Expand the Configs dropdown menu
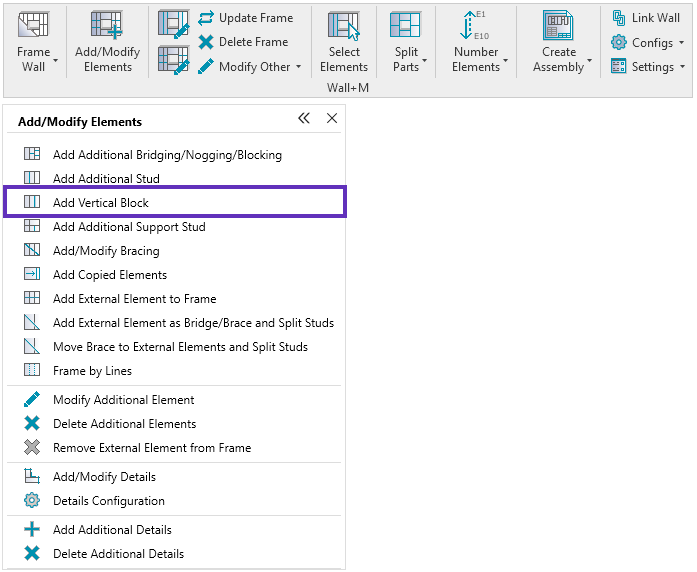The width and height of the screenshot is (697, 572). [x=681, y=43]
